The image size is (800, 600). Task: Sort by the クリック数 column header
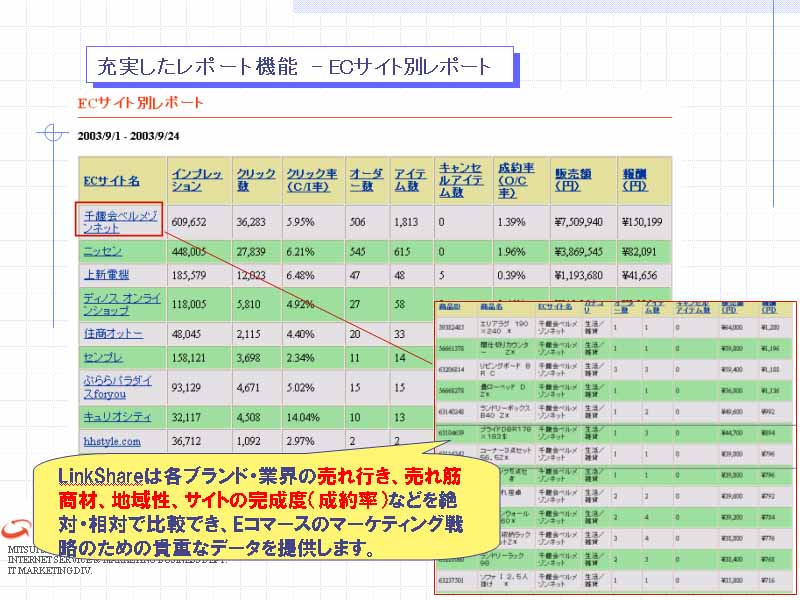click(256, 180)
